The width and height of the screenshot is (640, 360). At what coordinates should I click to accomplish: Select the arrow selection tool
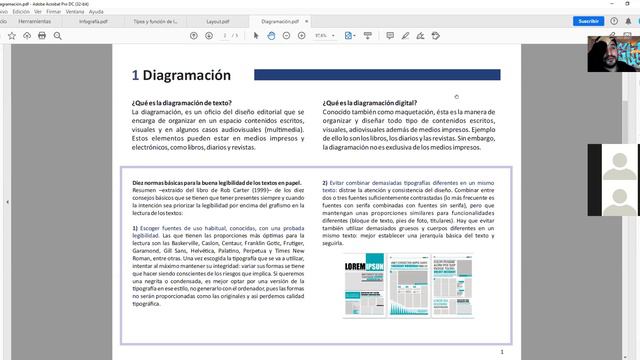coord(256,36)
